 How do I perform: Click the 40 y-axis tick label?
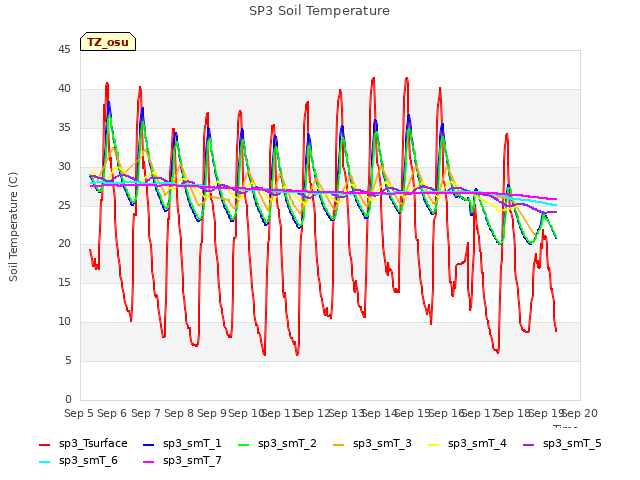pos(64,89)
